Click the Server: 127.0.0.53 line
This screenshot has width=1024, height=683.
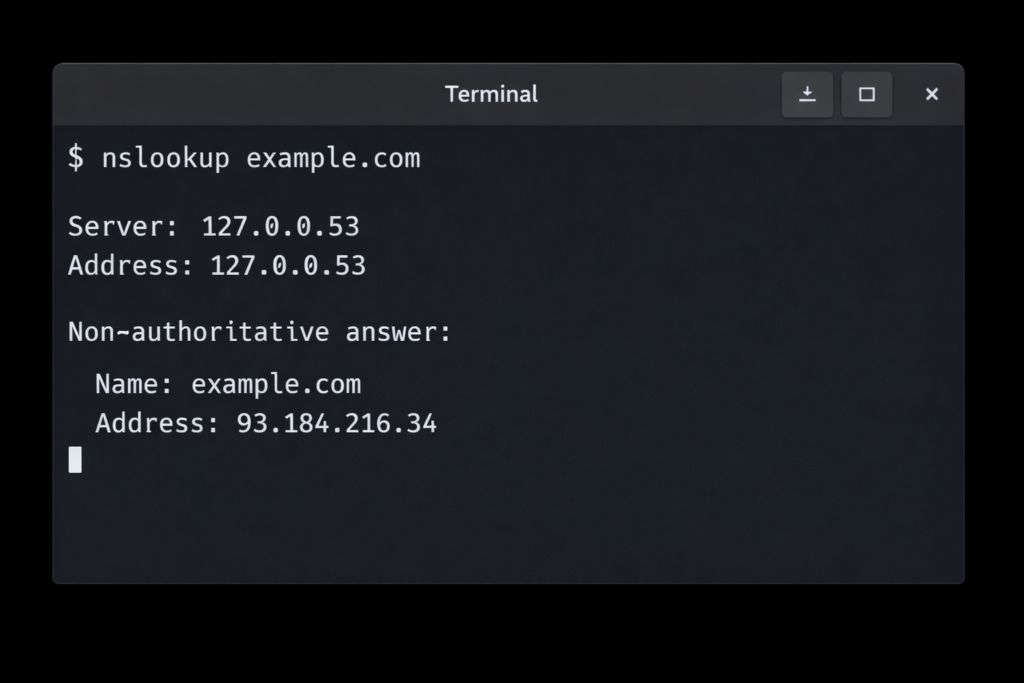pos(213,226)
